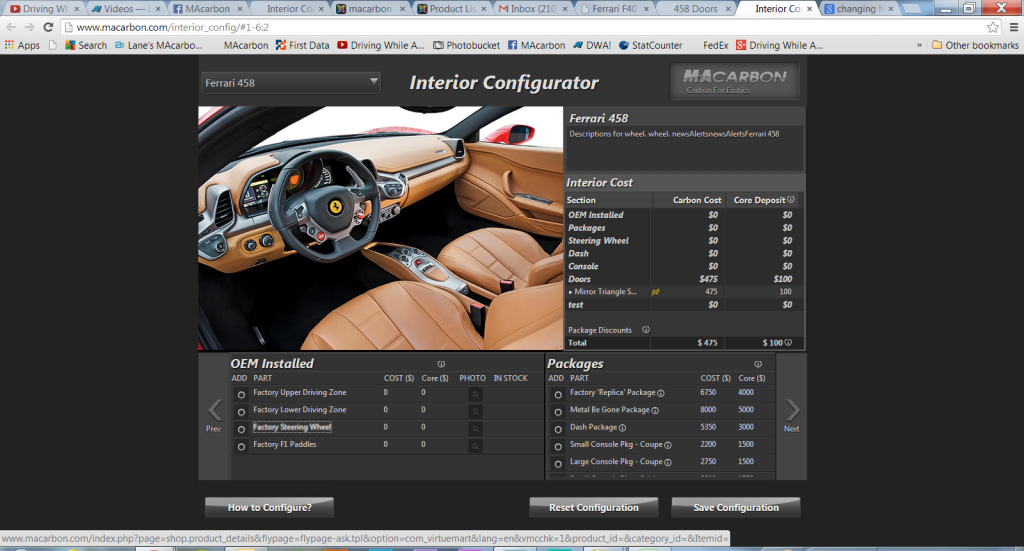This screenshot has height=551, width=1024.
Task: Click Reset Configuration button
Action: click(594, 507)
